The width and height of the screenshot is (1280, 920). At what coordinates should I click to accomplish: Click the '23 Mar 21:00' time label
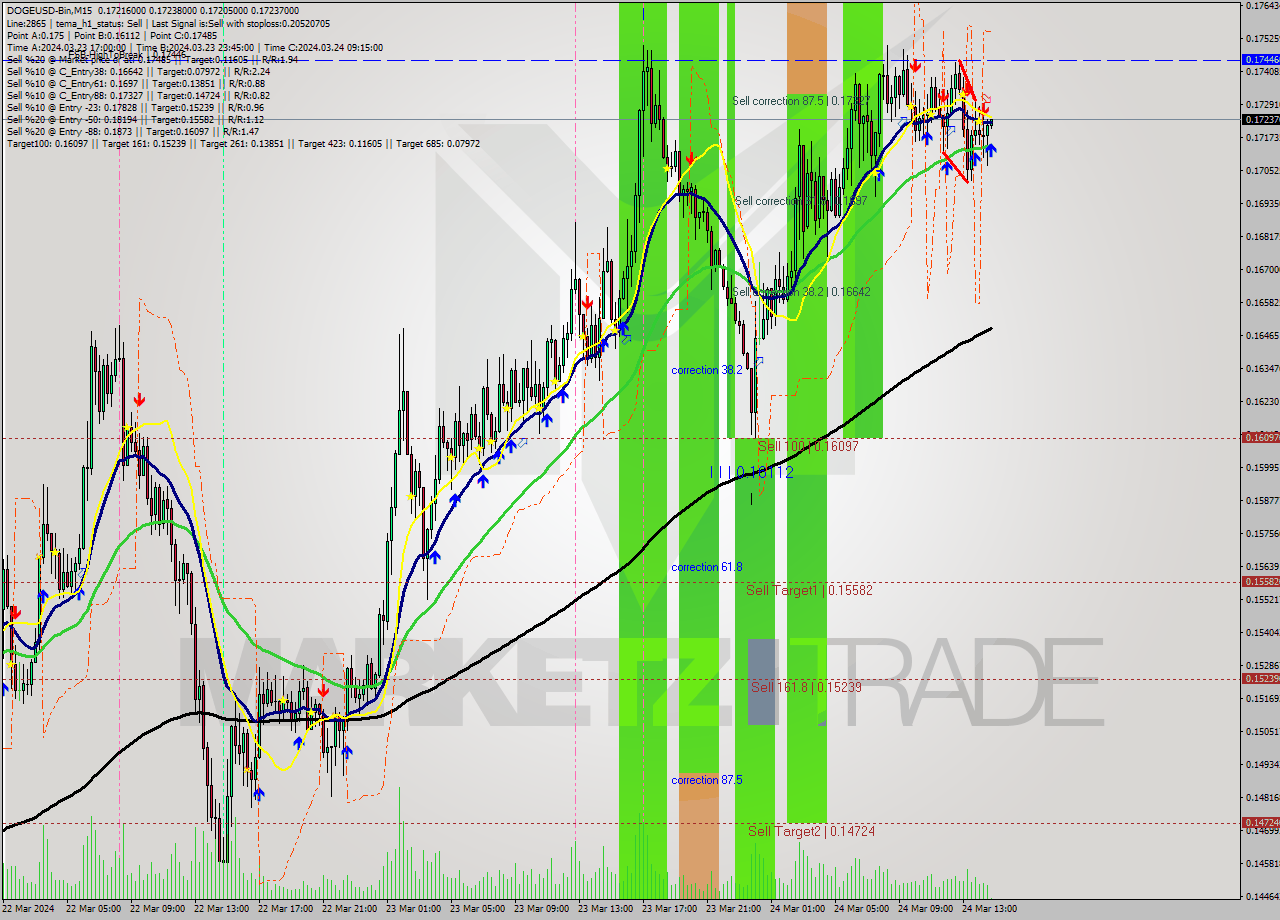(734, 909)
